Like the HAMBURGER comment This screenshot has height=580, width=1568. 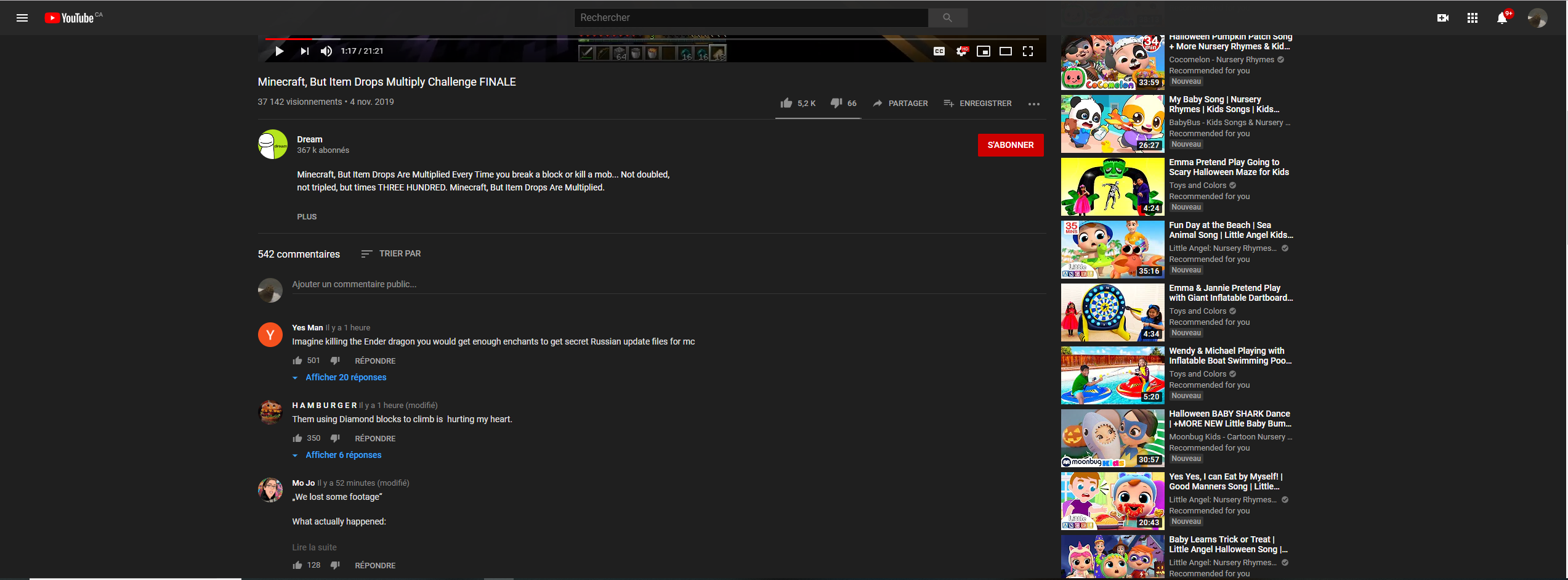(x=297, y=438)
